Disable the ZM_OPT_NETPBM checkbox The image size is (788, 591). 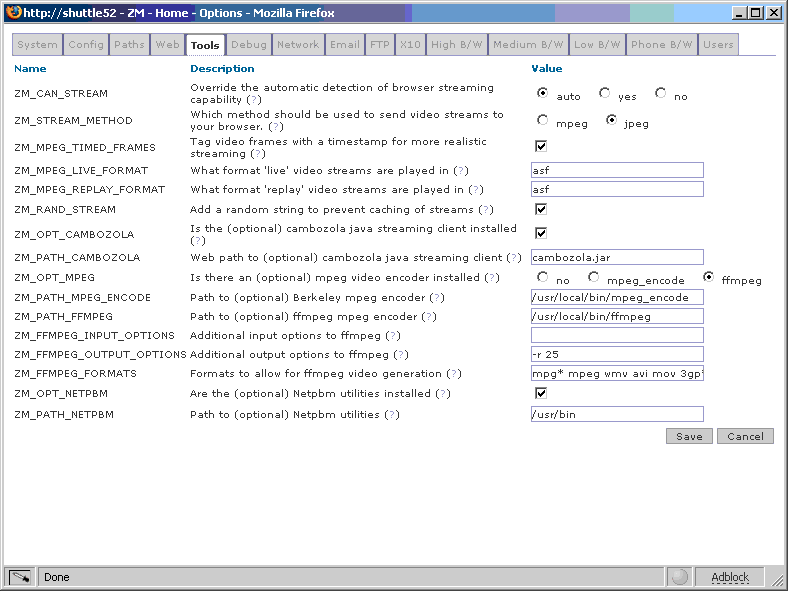[x=541, y=393]
